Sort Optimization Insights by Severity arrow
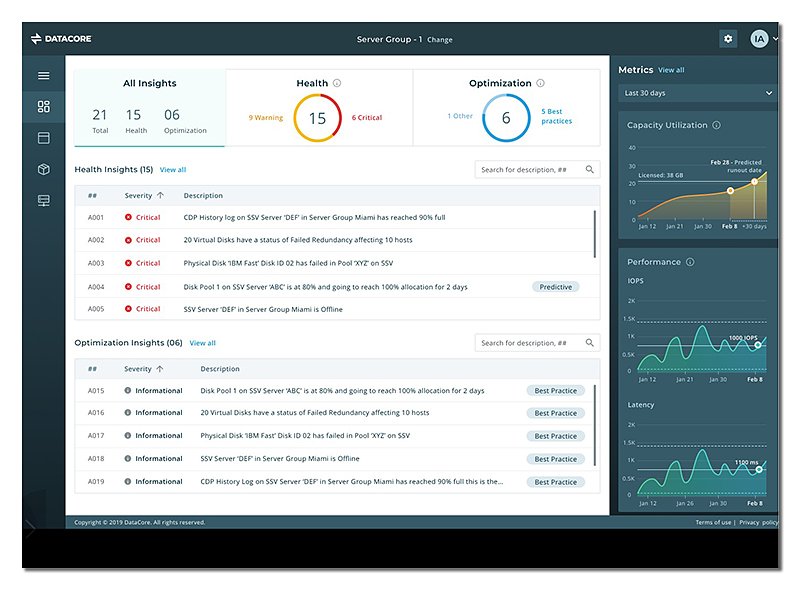 160,369
